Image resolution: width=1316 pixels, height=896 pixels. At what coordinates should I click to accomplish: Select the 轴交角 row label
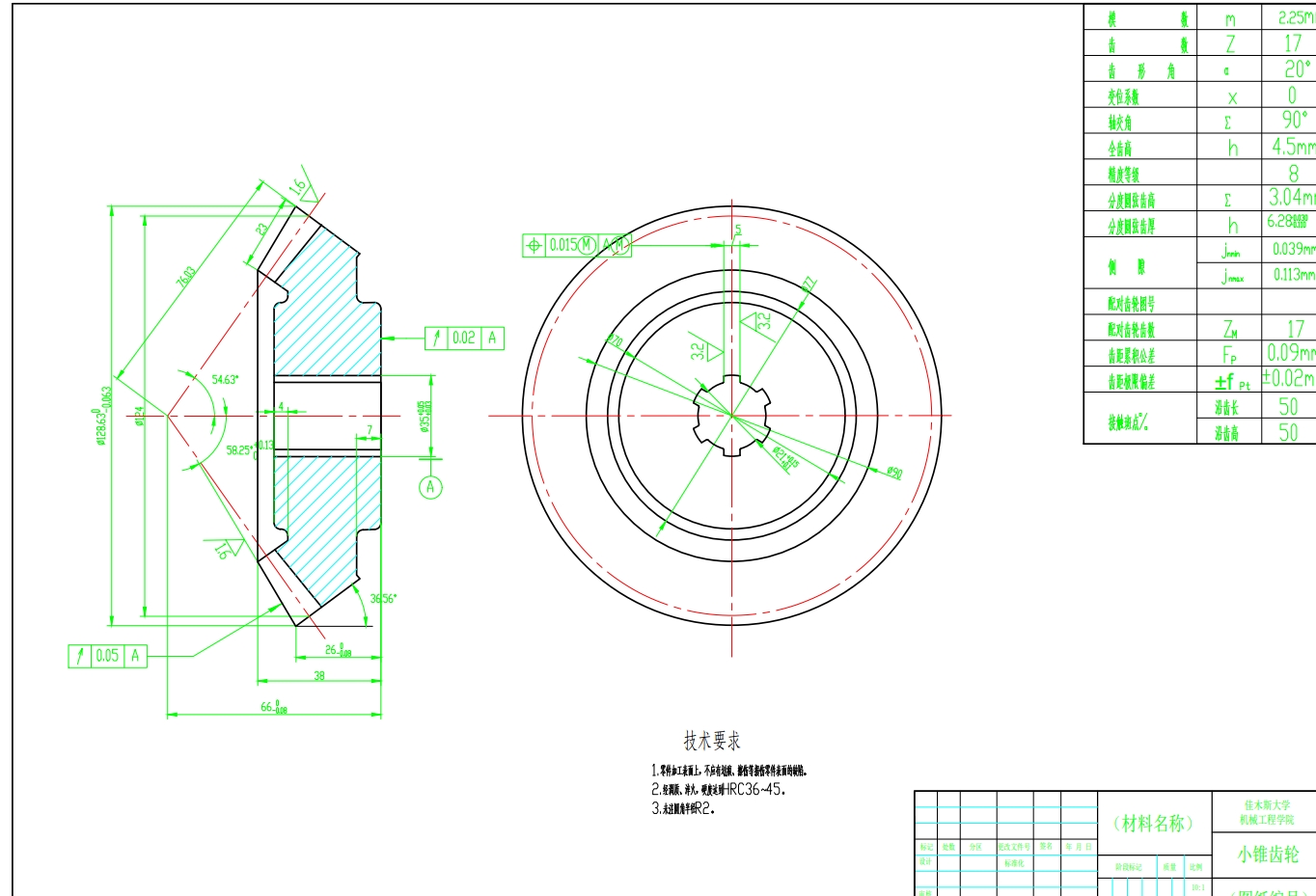coord(1120,122)
